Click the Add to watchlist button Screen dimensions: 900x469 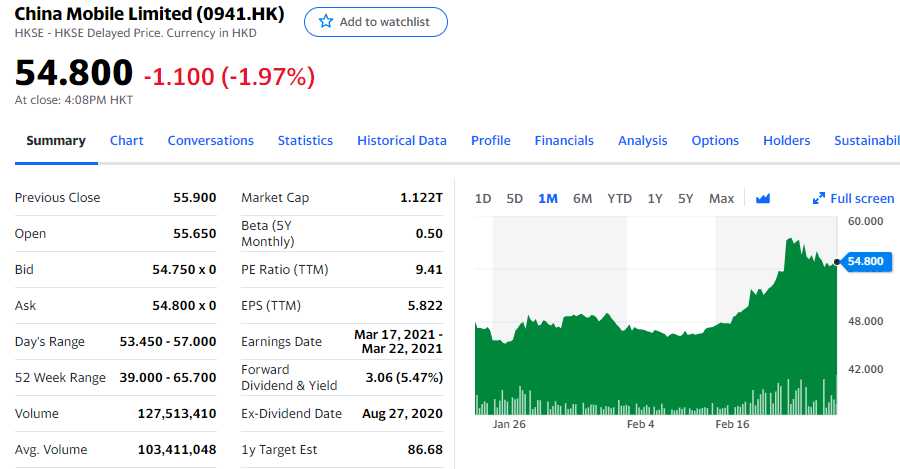pyautogui.click(x=376, y=22)
